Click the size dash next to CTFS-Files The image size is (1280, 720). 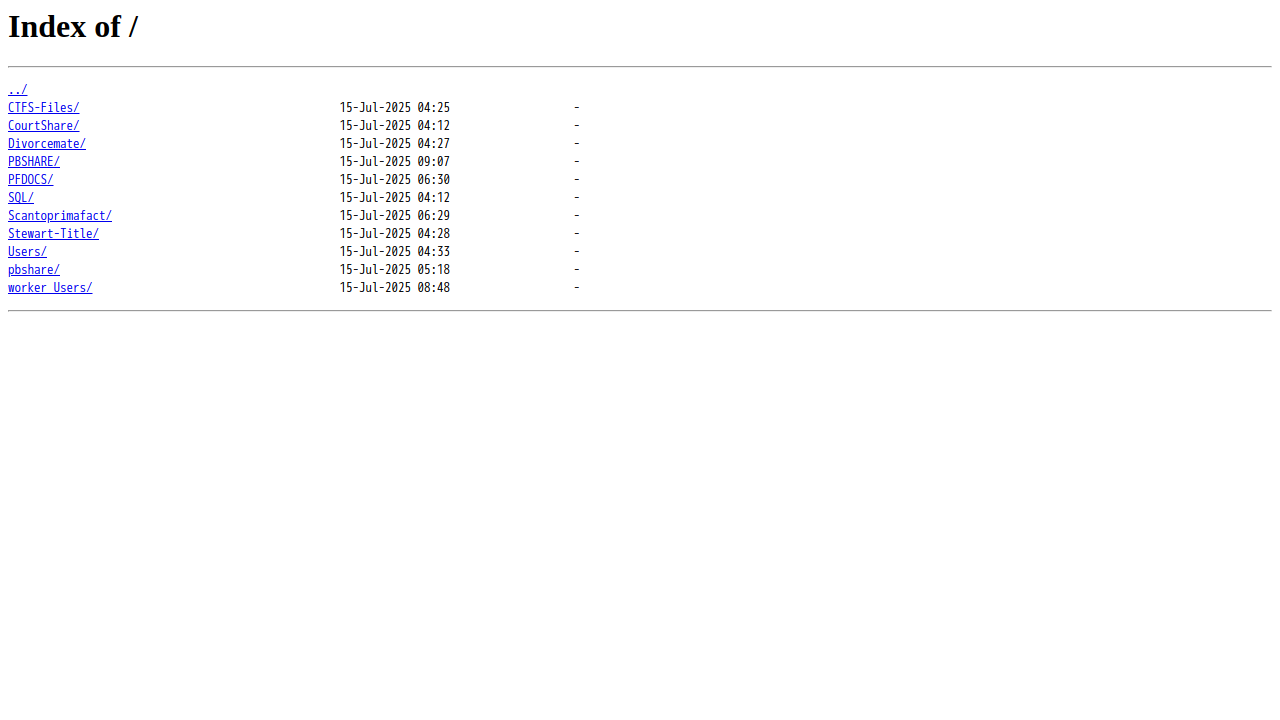click(x=577, y=108)
